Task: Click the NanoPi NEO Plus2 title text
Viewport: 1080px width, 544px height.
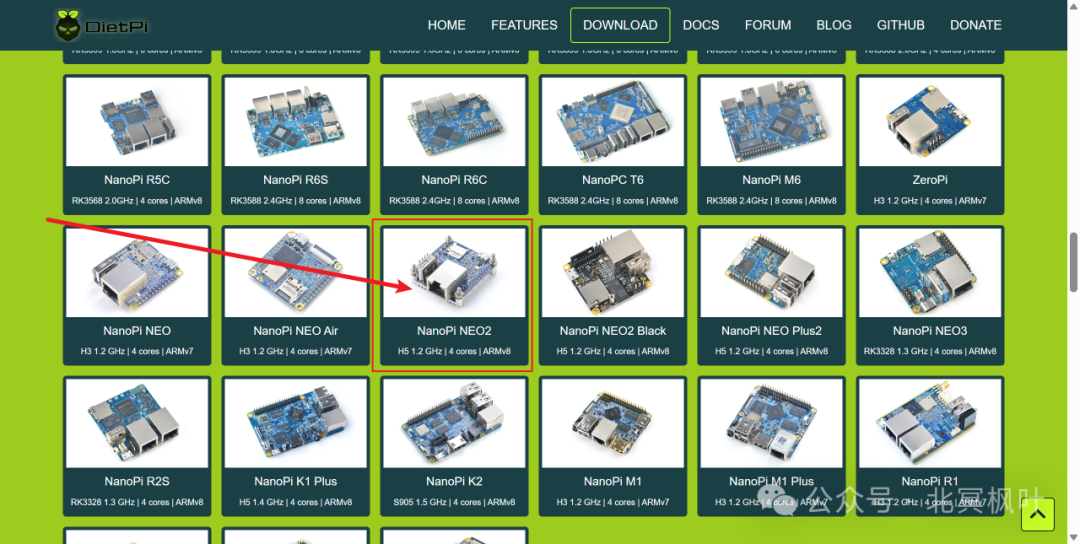Action: [x=771, y=331]
